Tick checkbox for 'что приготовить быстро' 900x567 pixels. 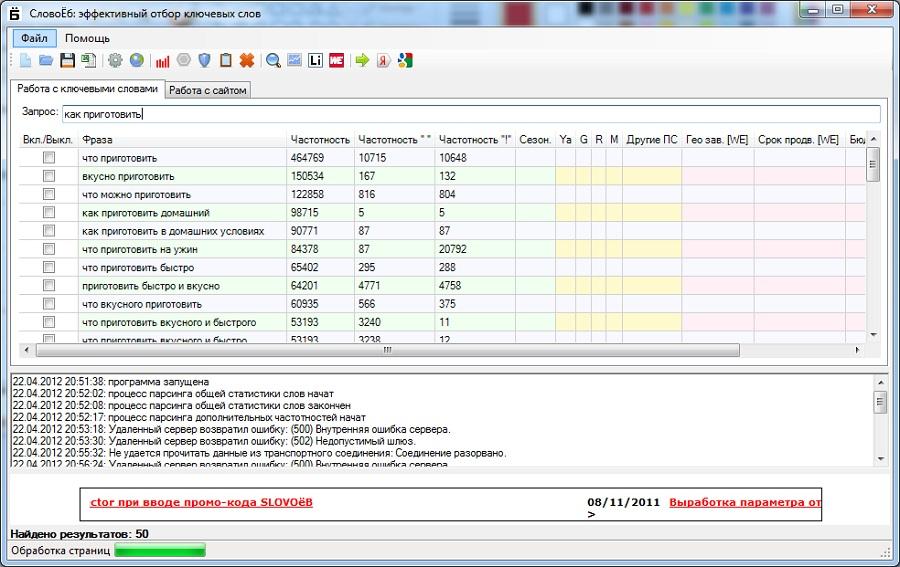coord(49,267)
